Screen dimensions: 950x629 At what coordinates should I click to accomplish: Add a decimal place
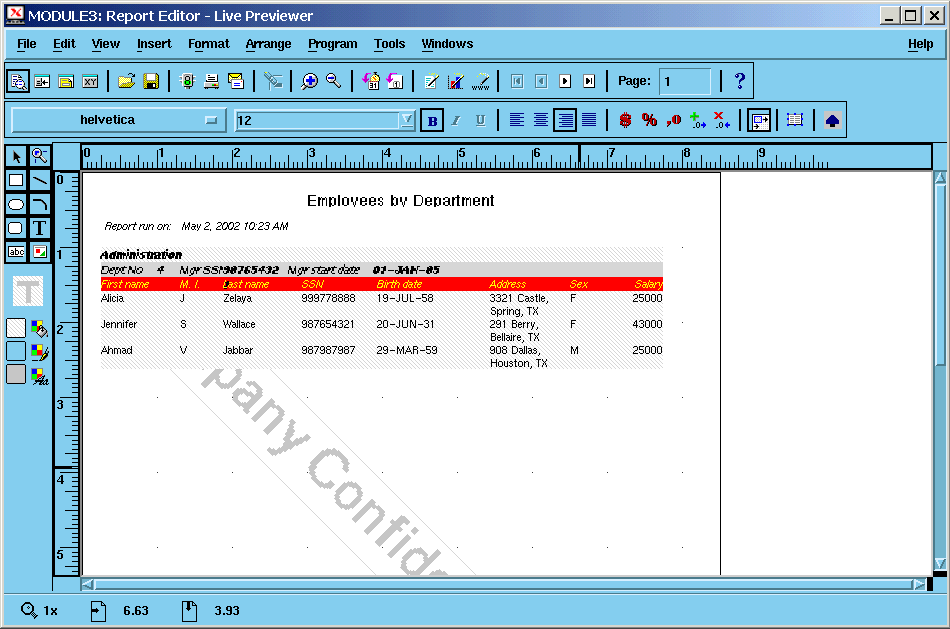[698, 120]
